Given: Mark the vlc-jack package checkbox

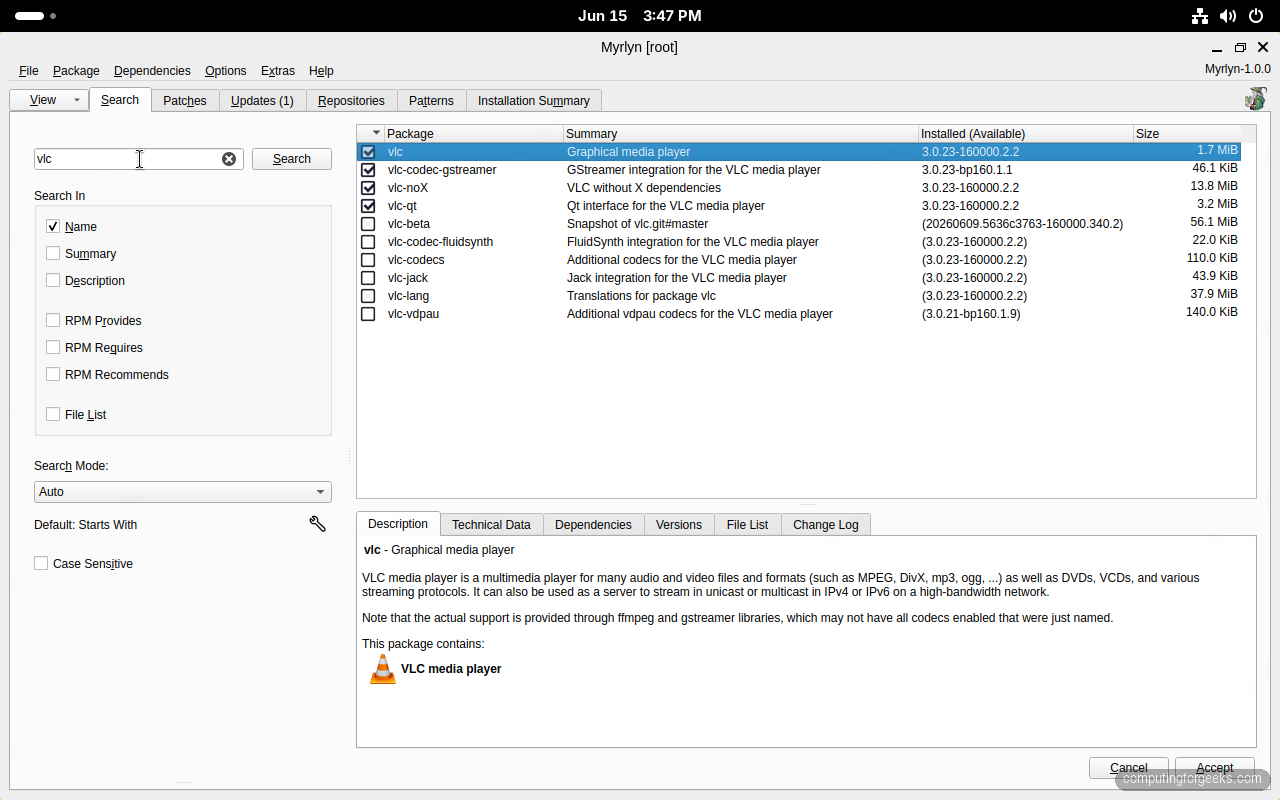Looking at the screenshot, I should [x=368, y=278].
